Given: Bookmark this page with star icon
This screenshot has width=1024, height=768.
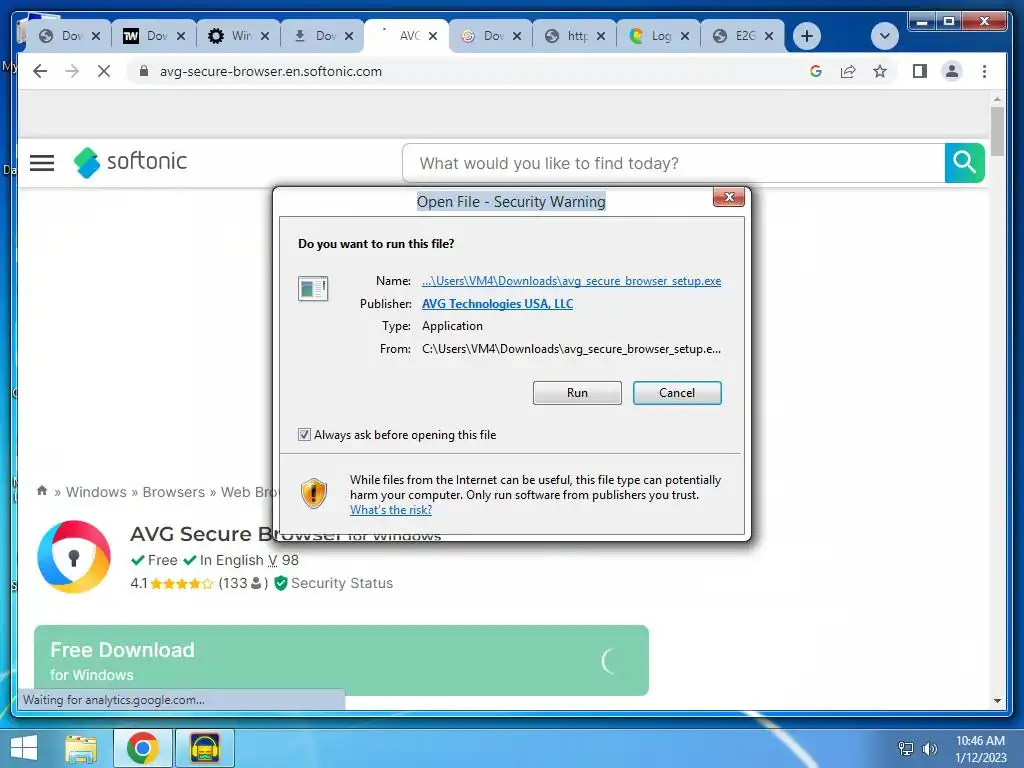Looking at the screenshot, I should pyautogui.click(x=880, y=71).
